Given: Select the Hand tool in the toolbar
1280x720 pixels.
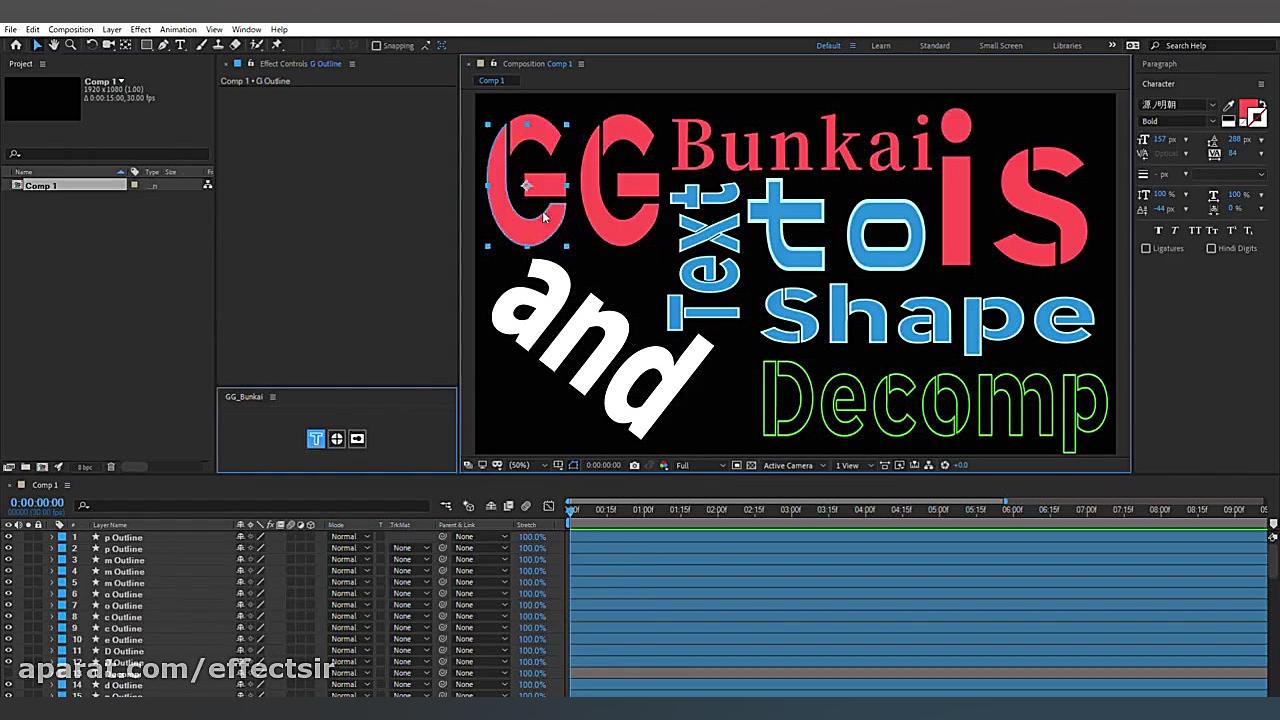Looking at the screenshot, I should pos(53,45).
